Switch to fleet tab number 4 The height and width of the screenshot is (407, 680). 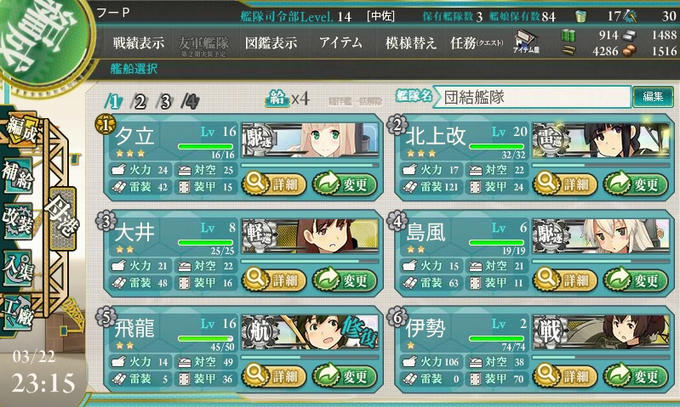click(x=191, y=102)
